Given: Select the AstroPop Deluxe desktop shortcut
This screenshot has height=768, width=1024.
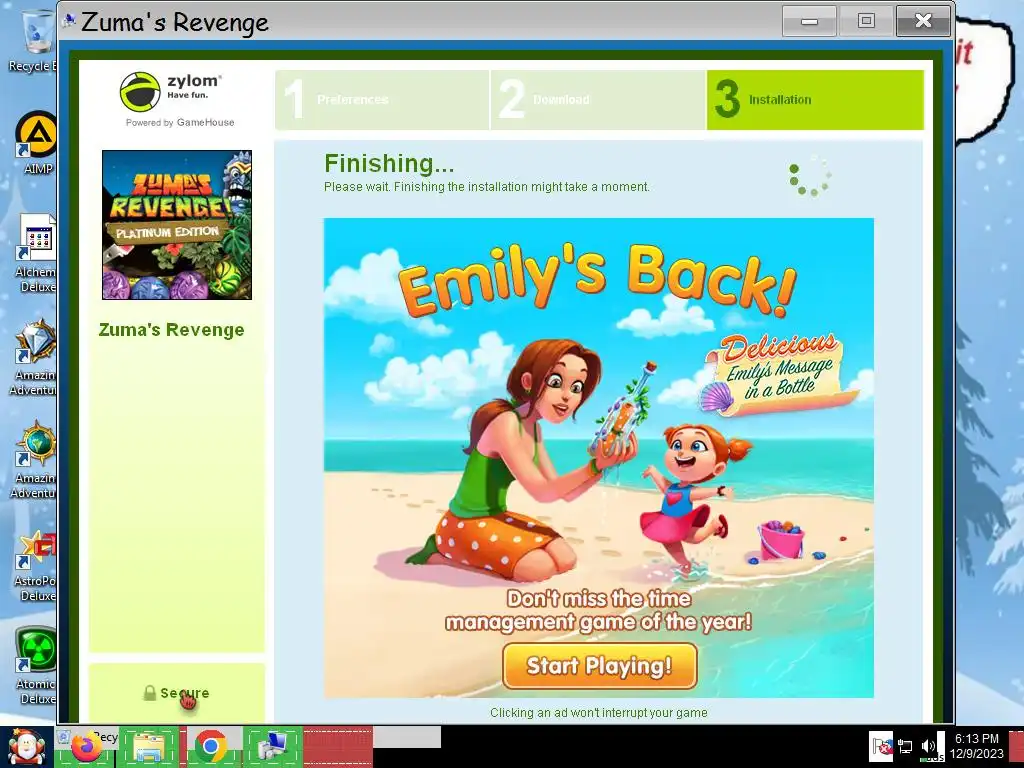Looking at the screenshot, I should pyautogui.click(x=36, y=566).
